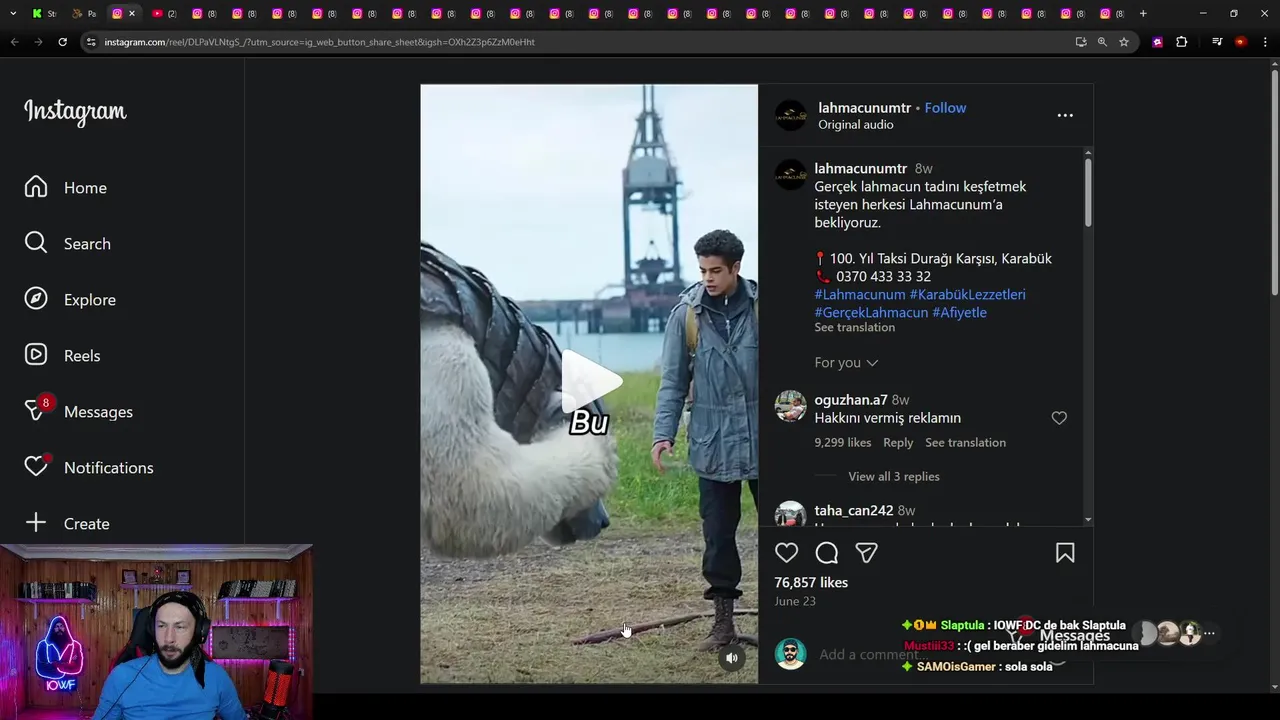Screen dimensions: 1280x720
Task: Open Search in Instagram sidebar
Action: (68, 244)
